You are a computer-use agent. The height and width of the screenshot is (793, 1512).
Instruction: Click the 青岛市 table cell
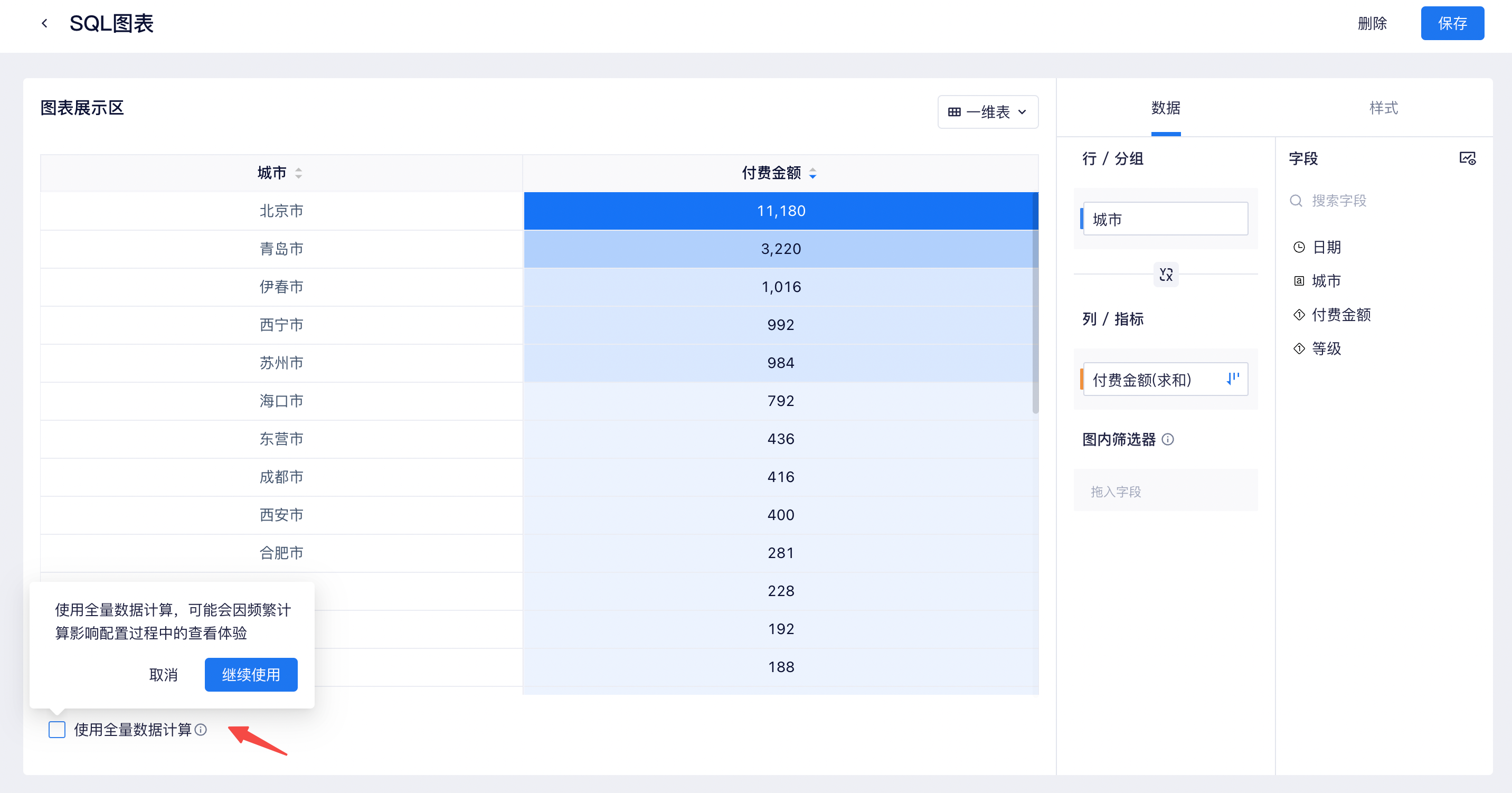281,249
